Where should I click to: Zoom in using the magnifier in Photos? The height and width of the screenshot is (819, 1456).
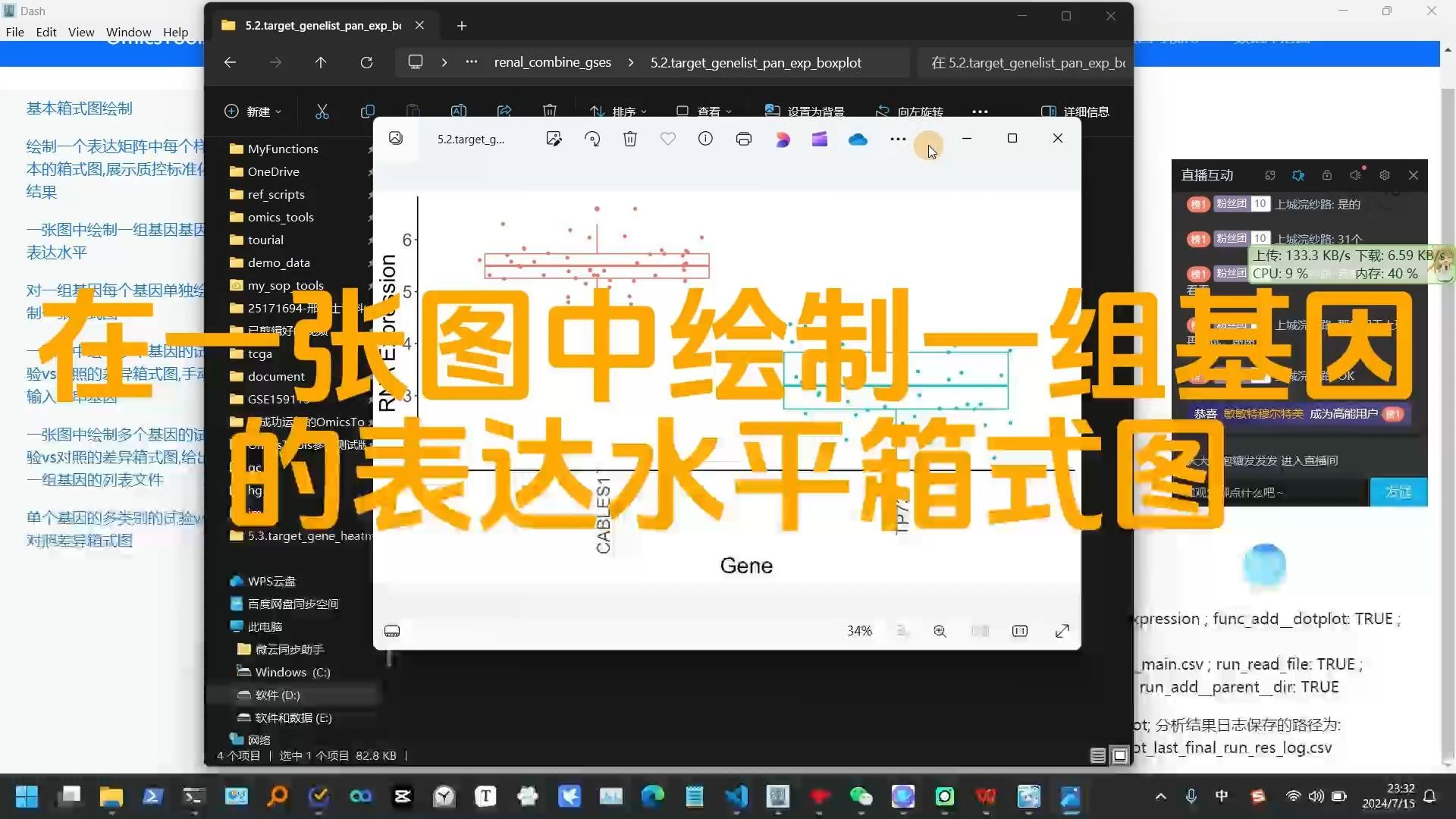(940, 631)
